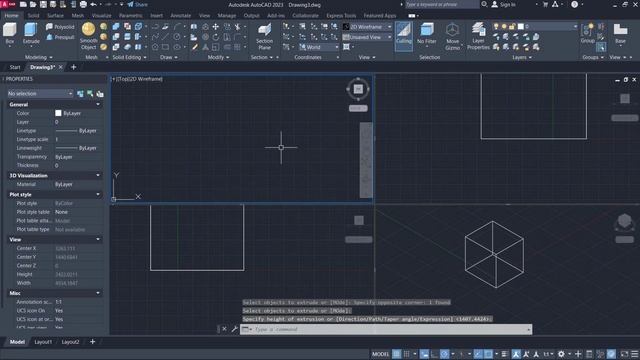Viewport: 640px width, 360px height.
Task: Open the No Filter selection filter
Action: click(427, 34)
